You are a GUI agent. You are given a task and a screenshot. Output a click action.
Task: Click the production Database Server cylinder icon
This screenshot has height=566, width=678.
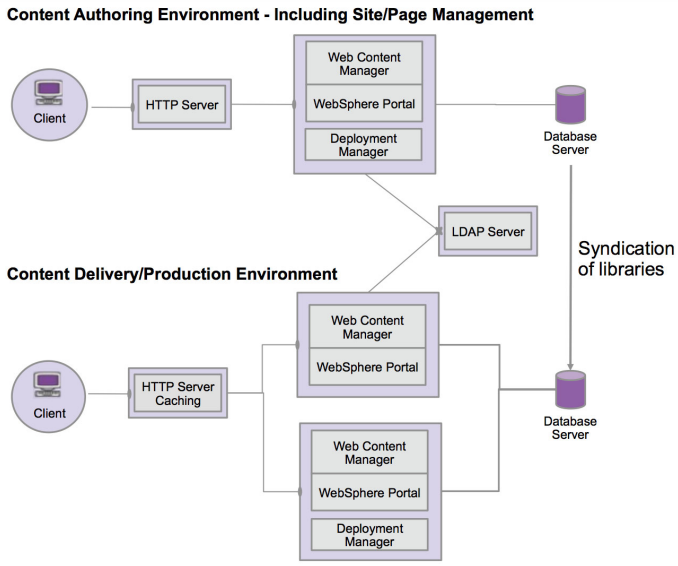tap(570, 390)
